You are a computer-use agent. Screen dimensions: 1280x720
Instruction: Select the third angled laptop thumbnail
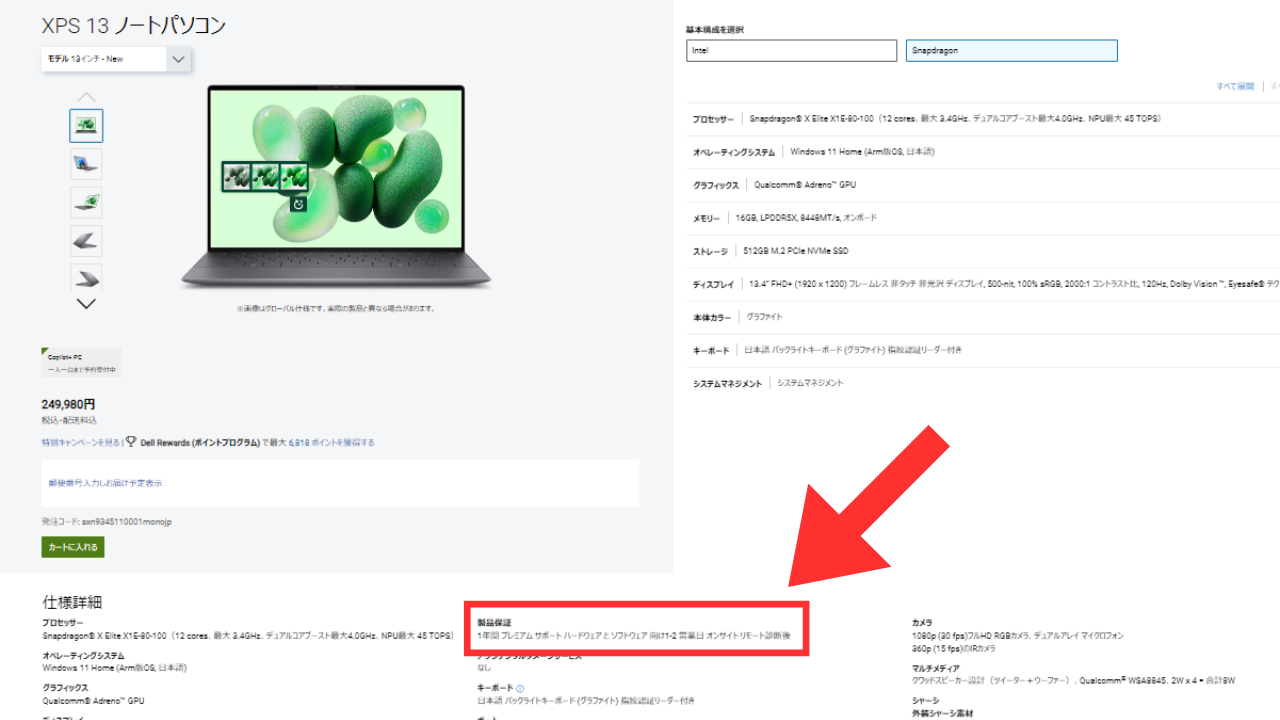(86, 202)
